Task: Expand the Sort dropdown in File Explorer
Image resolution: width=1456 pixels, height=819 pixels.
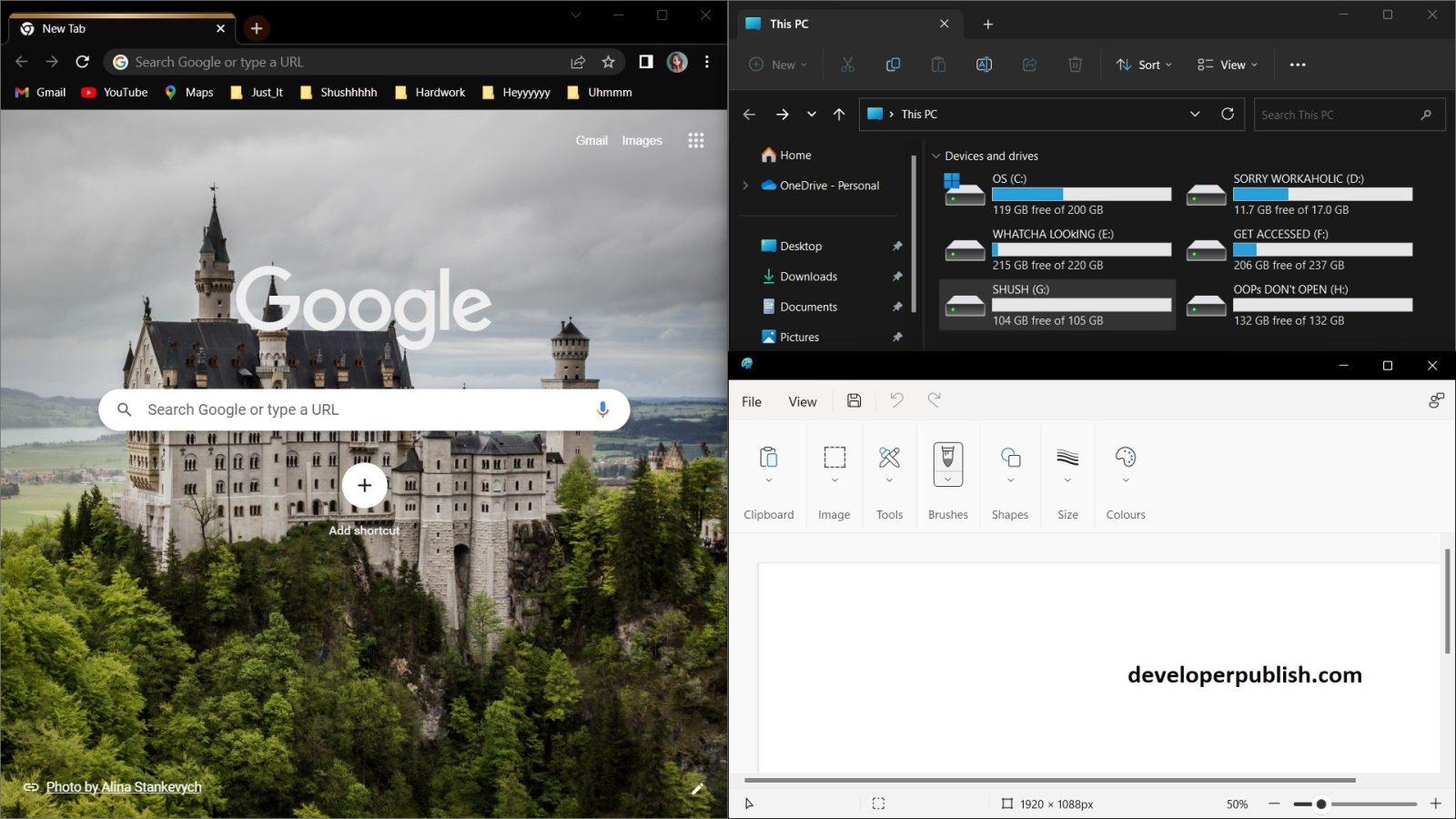Action: [1143, 64]
